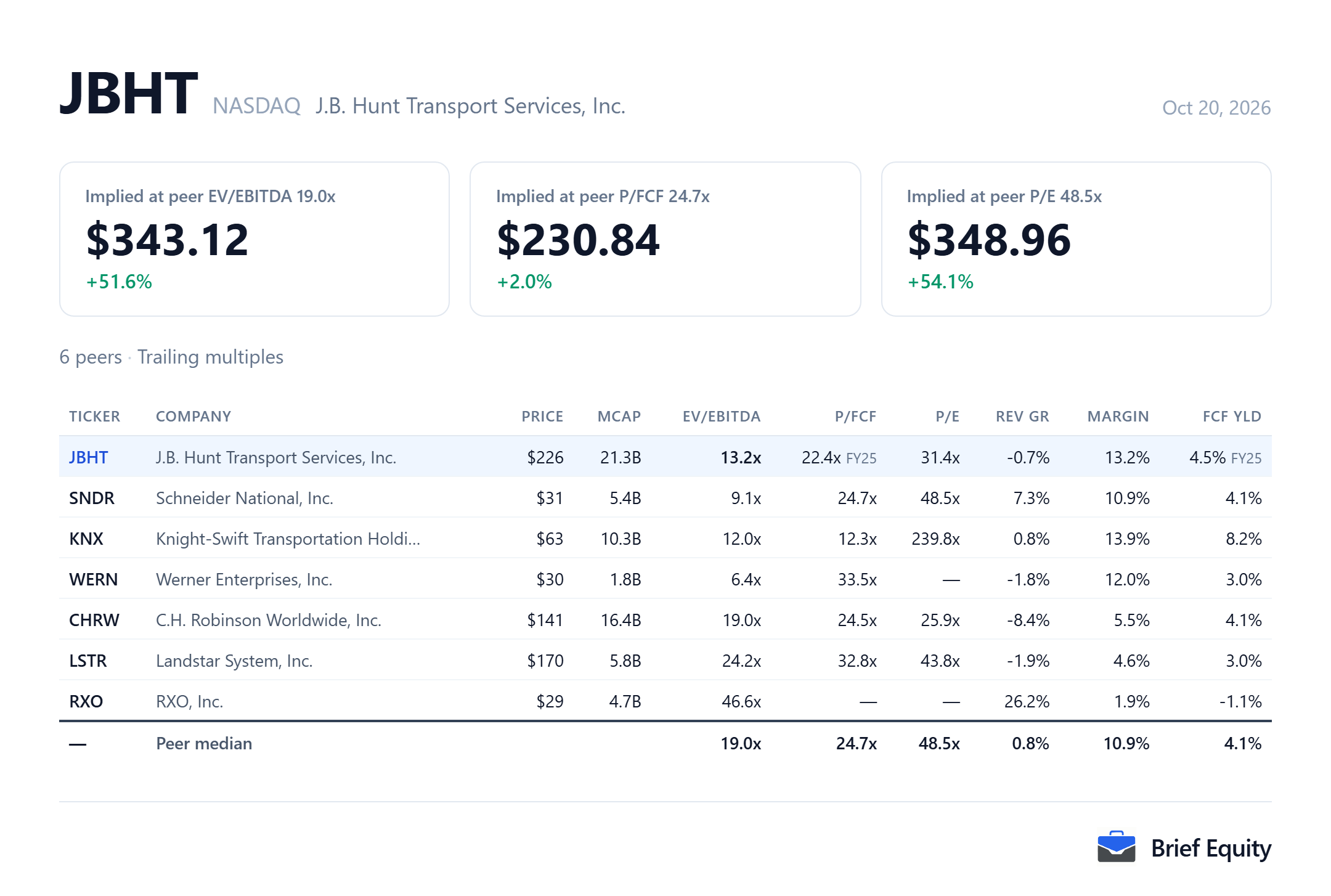Click the $348.96 implied P/E value
The image size is (1331, 896).
pyautogui.click(x=989, y=240)
